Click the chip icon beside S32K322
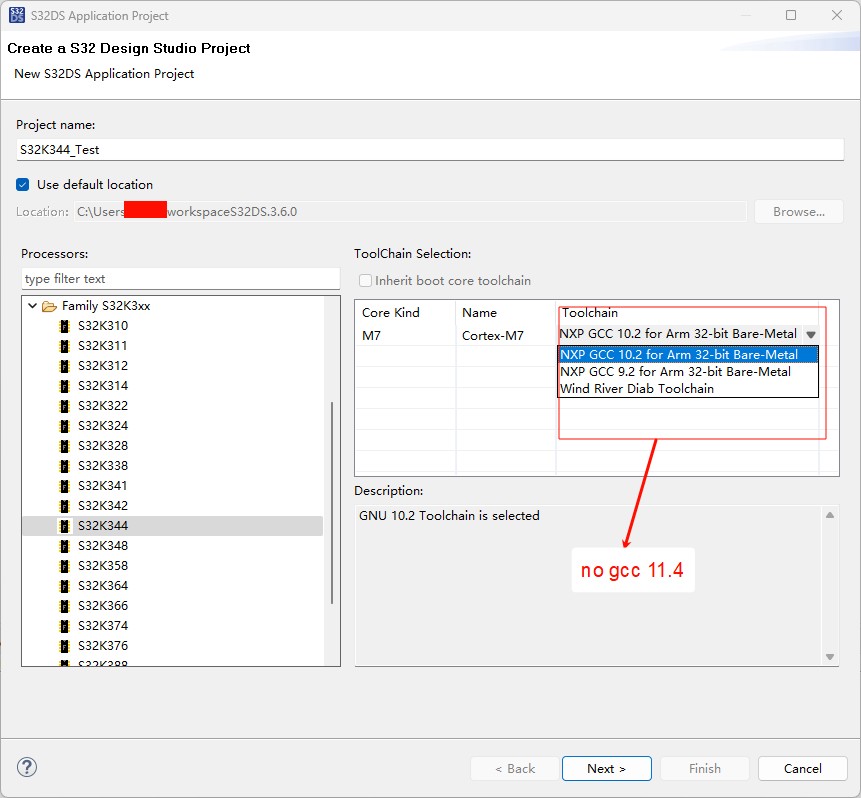 65,406
